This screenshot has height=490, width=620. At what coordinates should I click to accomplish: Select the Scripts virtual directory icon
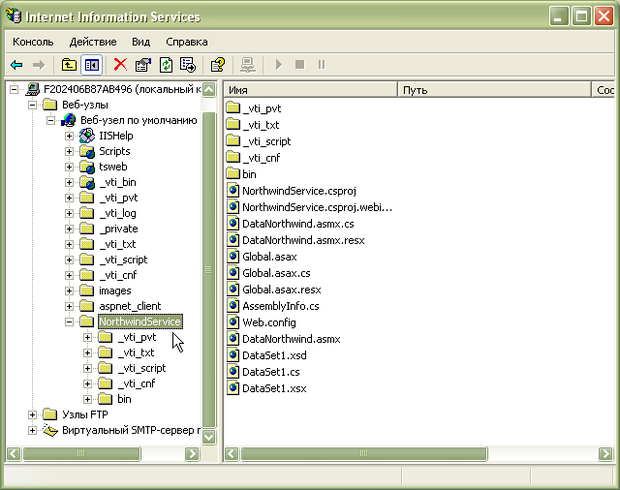[x=87, y=151]
